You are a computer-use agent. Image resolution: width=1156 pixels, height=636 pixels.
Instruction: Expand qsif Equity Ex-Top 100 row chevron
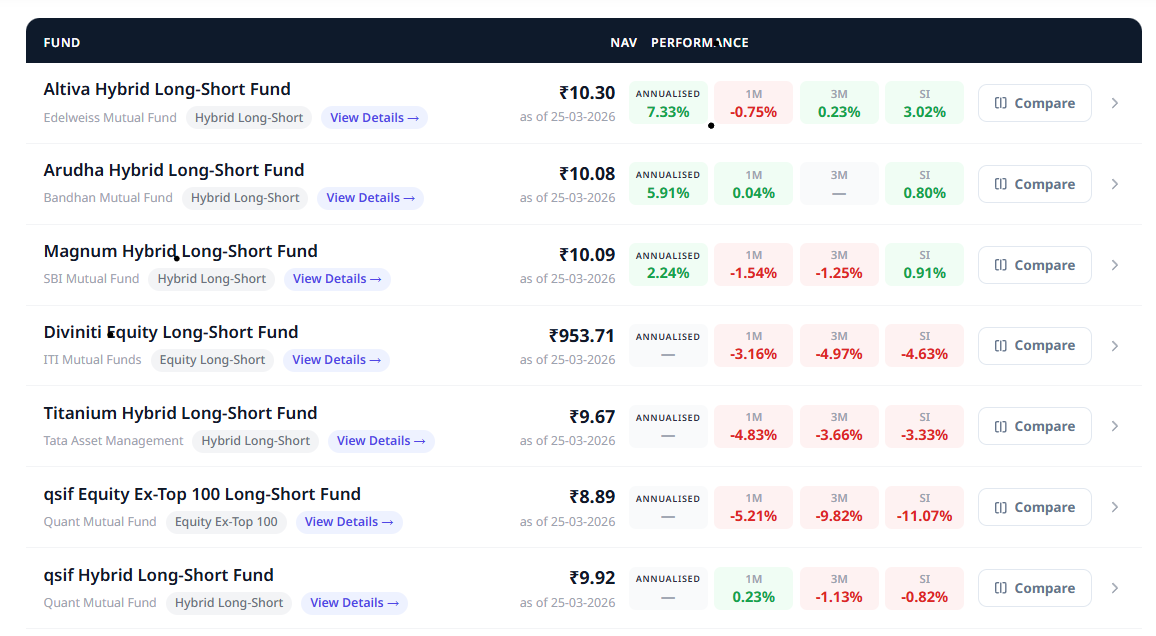click(1115, 508)
